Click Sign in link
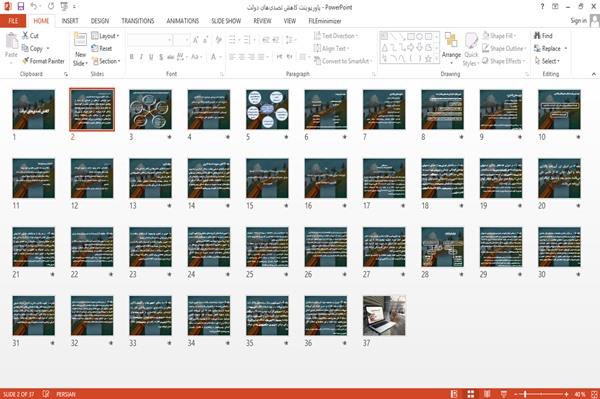 tap(578, 20)
